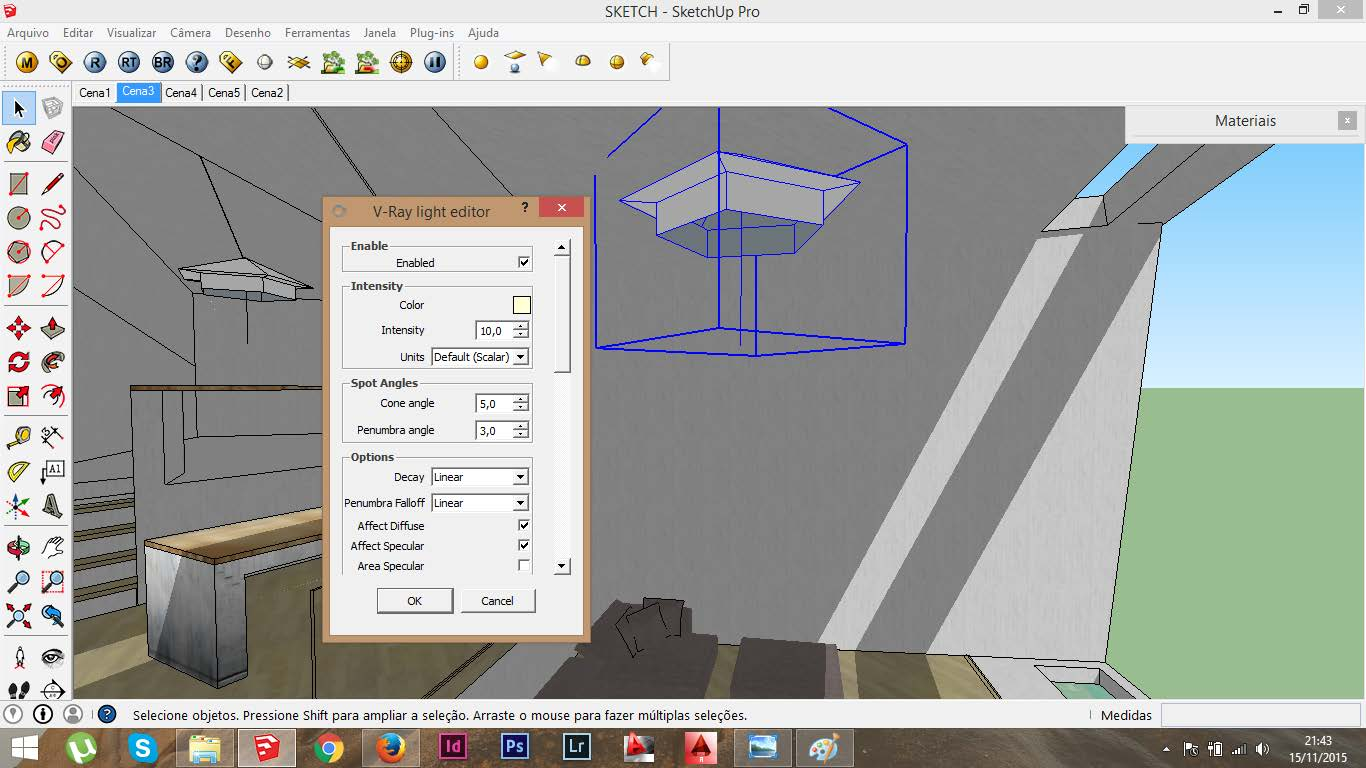Confirm the light editor with OK
1366x768 pixels.
415,601
